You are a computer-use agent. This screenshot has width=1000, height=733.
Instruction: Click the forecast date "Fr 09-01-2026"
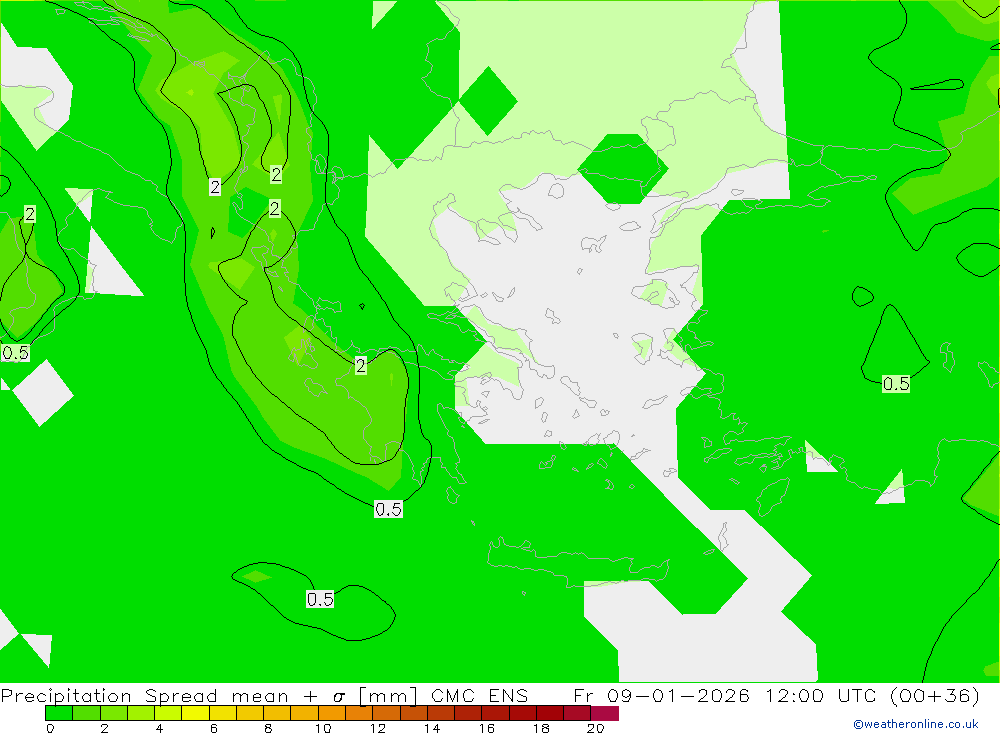coord(661,695)
